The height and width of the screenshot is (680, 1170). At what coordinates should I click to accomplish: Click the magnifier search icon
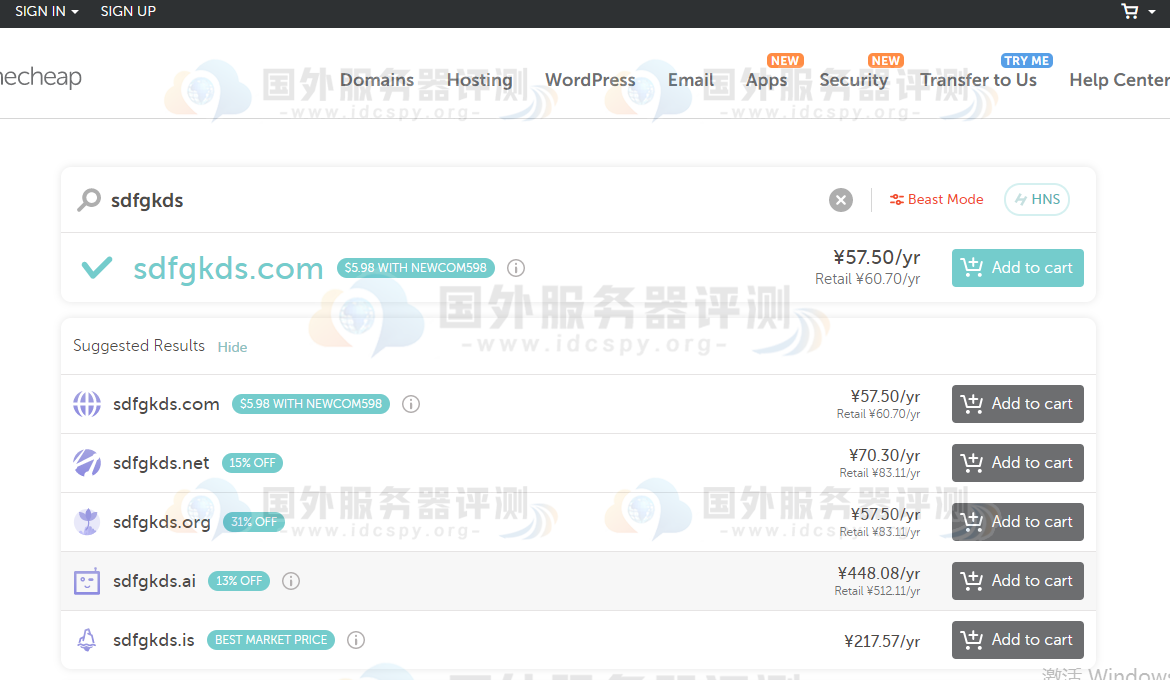(x=89, y=200)
